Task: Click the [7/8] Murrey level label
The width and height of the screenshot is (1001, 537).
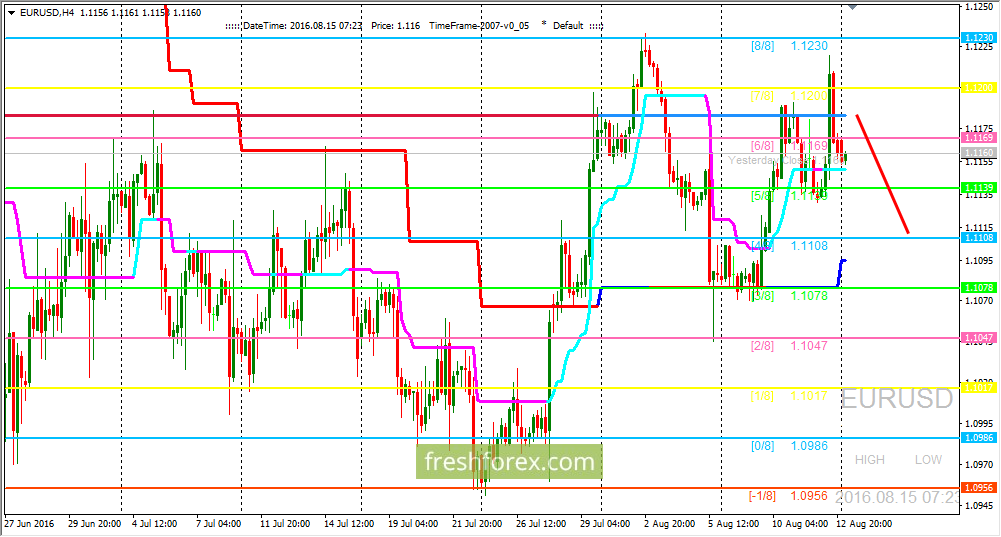Action: coord(762,96)
